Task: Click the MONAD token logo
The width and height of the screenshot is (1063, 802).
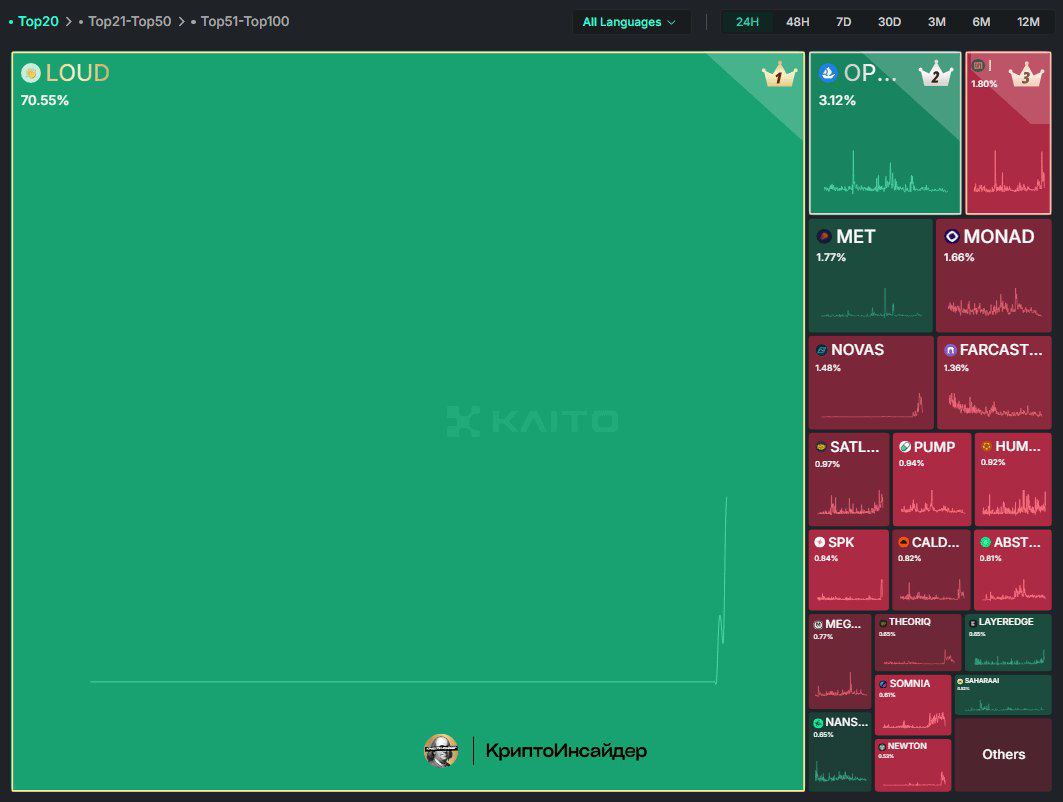Action: (x=952, y=237)
